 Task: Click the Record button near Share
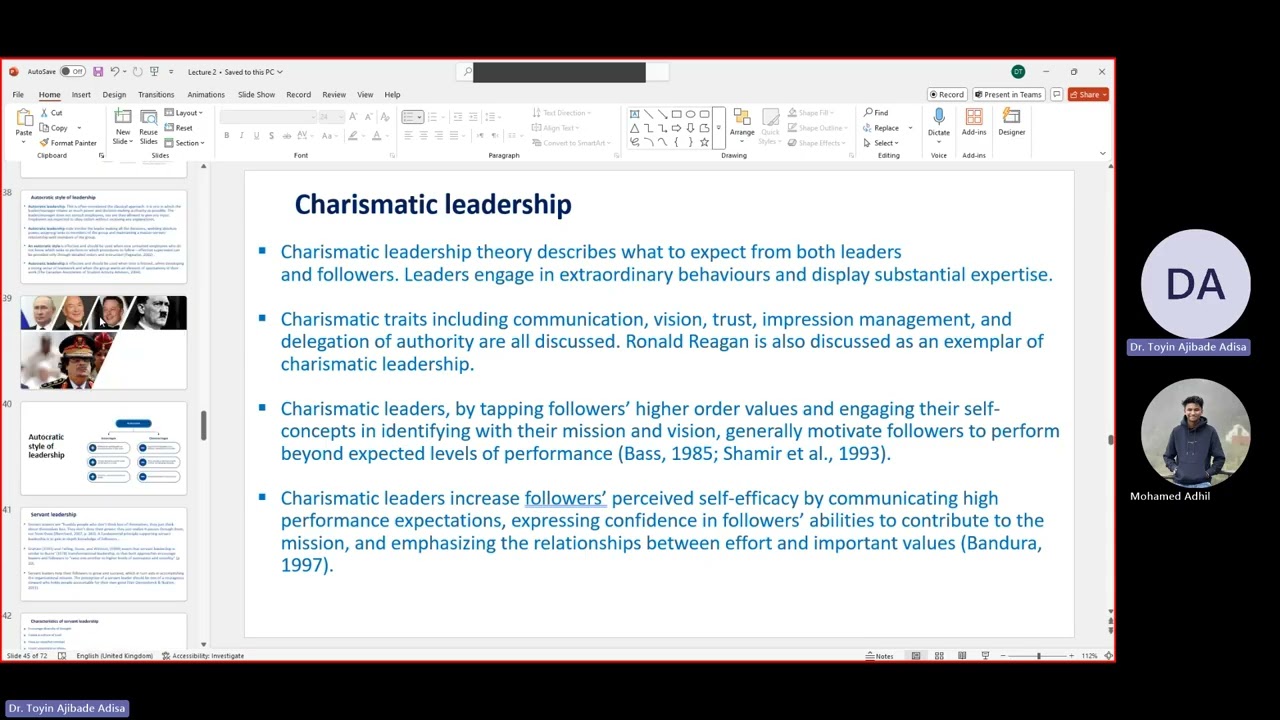pos(946,95)
